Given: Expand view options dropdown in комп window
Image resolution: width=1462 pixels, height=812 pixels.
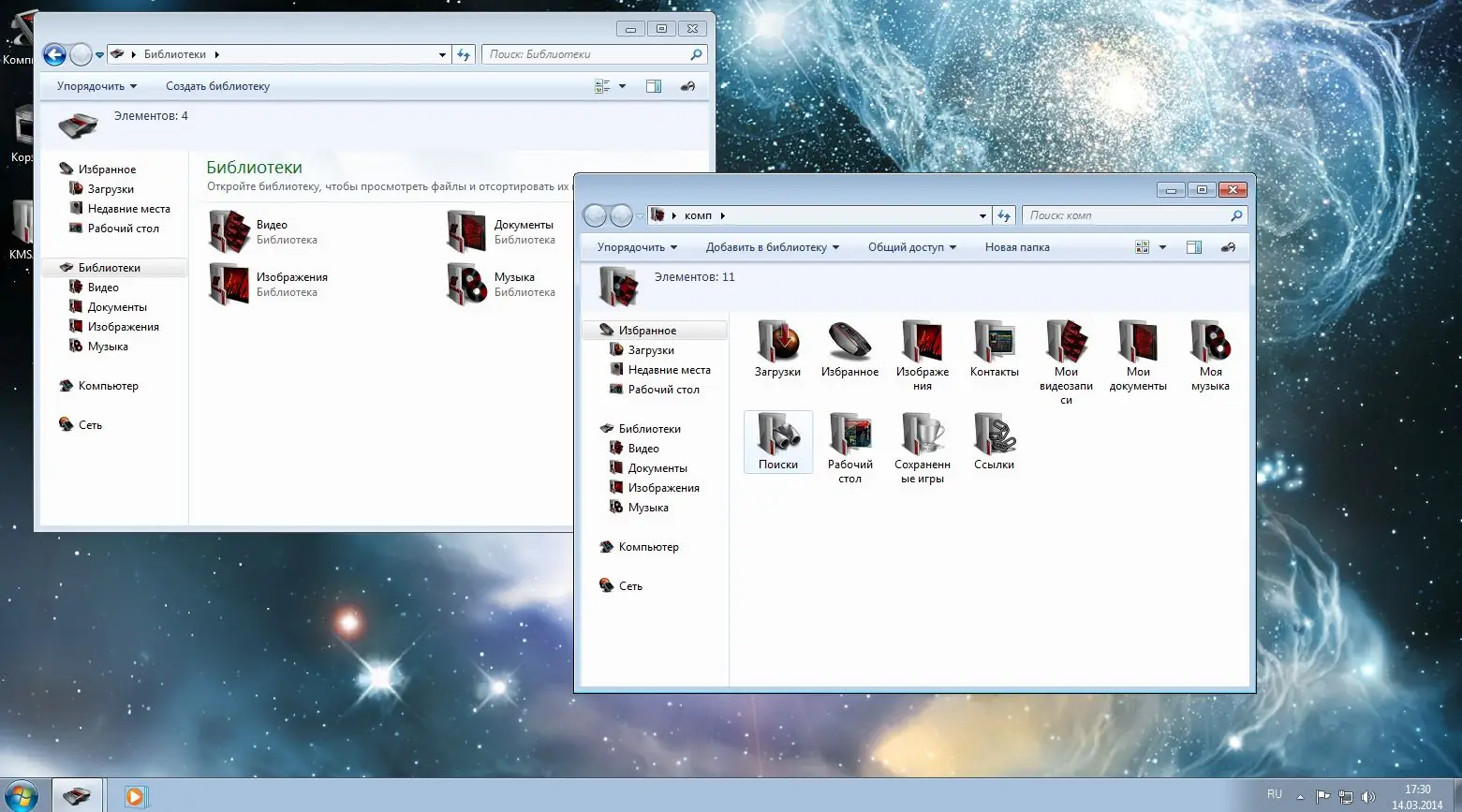Looking at the screenshot, I should pos(1162,247).
